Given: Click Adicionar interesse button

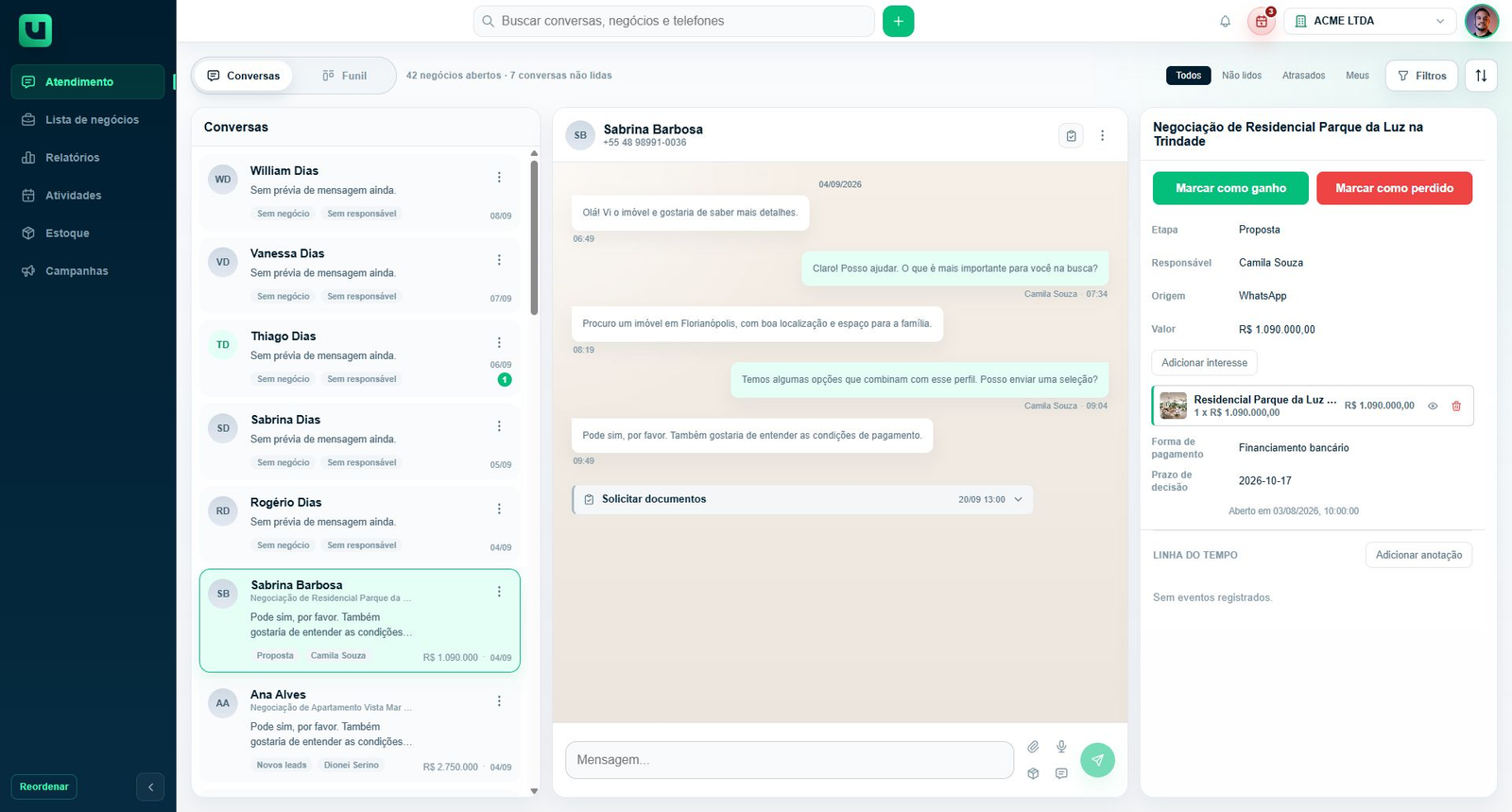Looking at the screenshot, I should (x=1204, y=363).
